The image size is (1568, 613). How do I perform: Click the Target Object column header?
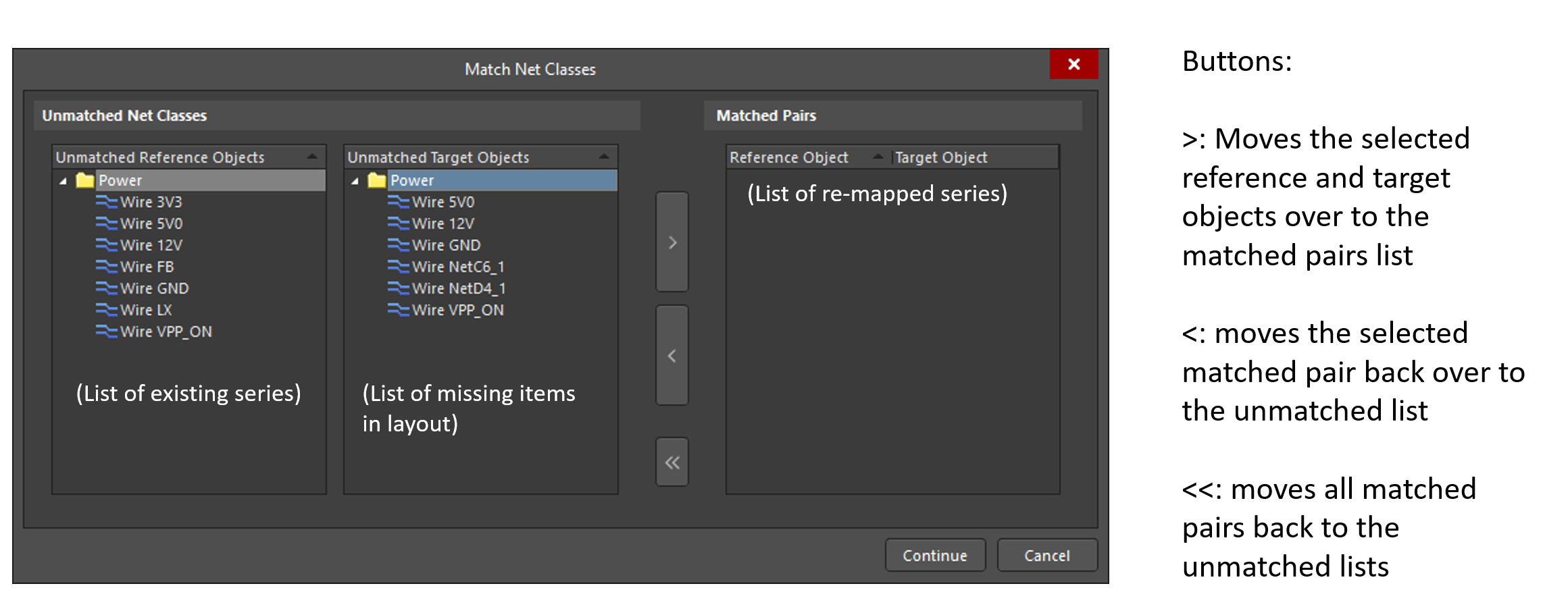pos(940,157)
